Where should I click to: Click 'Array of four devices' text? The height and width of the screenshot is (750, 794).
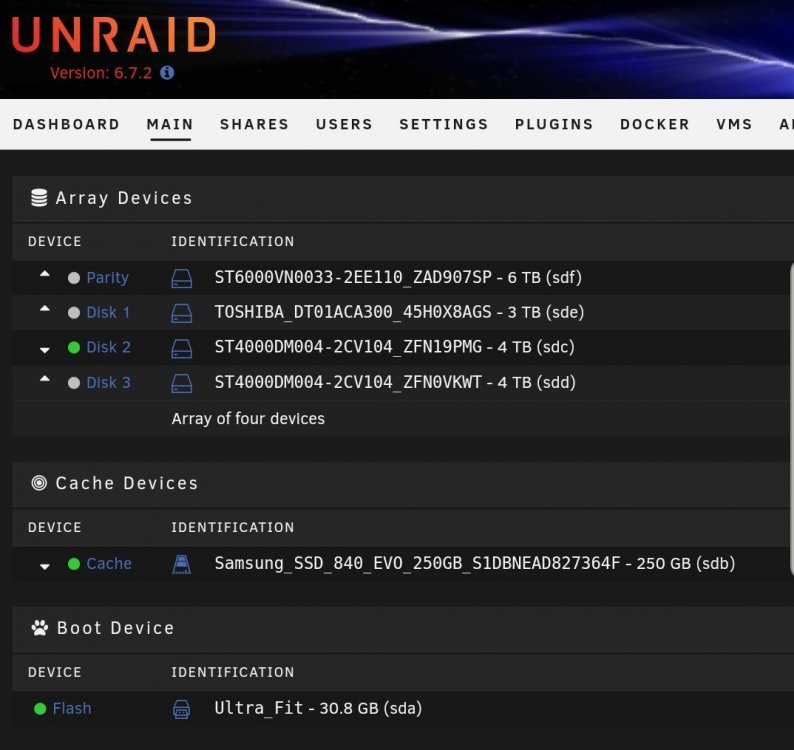248,419
